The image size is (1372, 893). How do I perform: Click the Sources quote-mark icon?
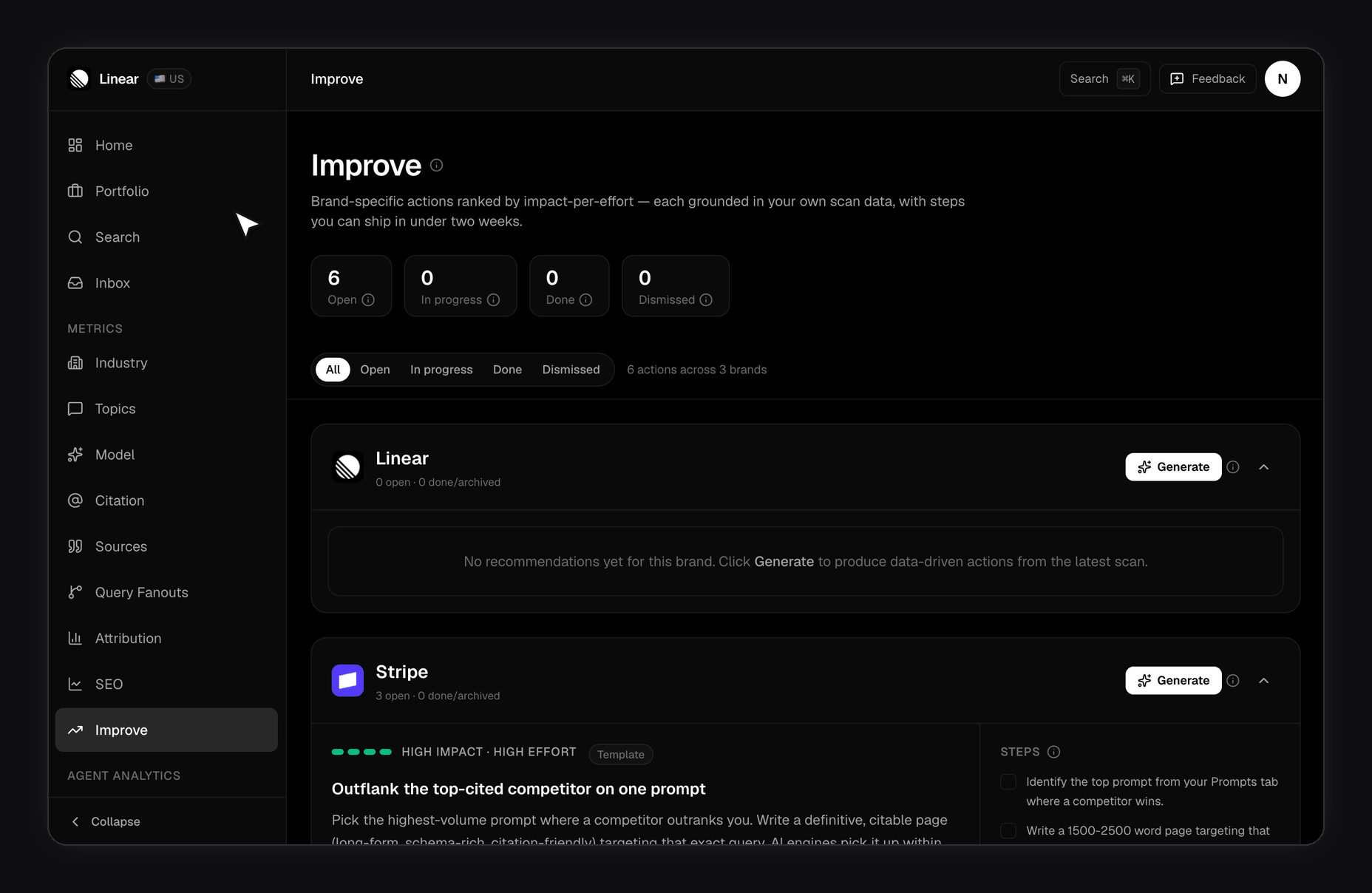point(75,546)
